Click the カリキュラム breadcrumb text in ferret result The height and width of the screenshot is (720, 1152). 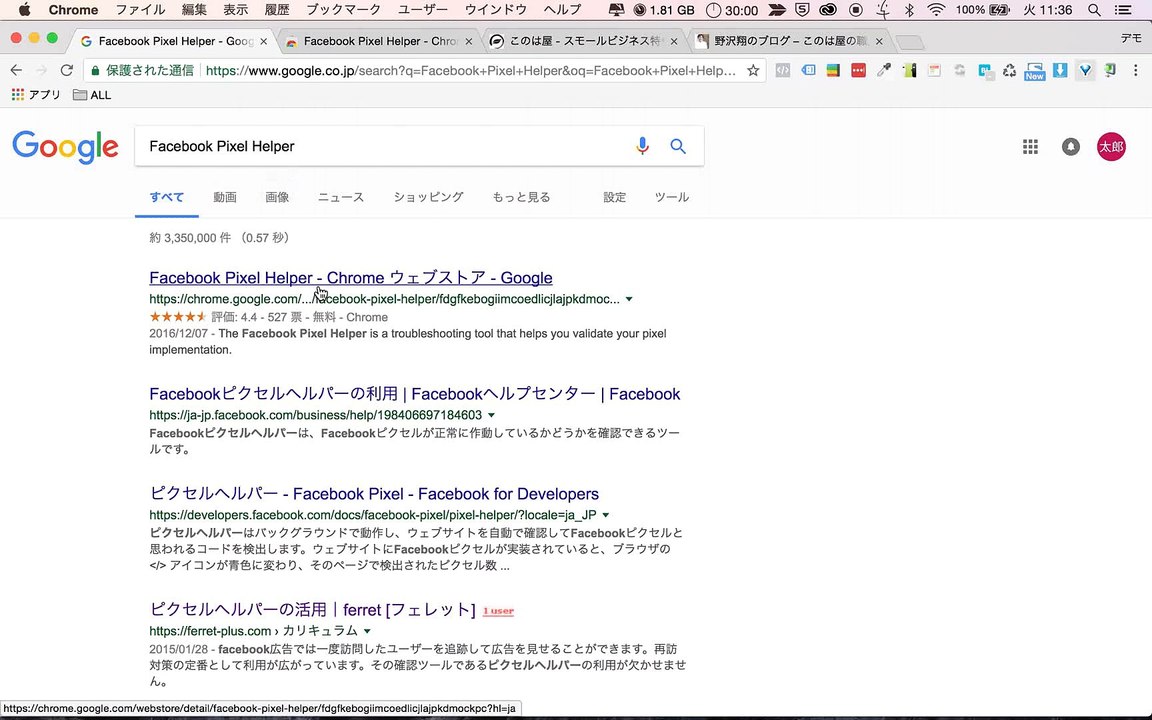[320, 631]
